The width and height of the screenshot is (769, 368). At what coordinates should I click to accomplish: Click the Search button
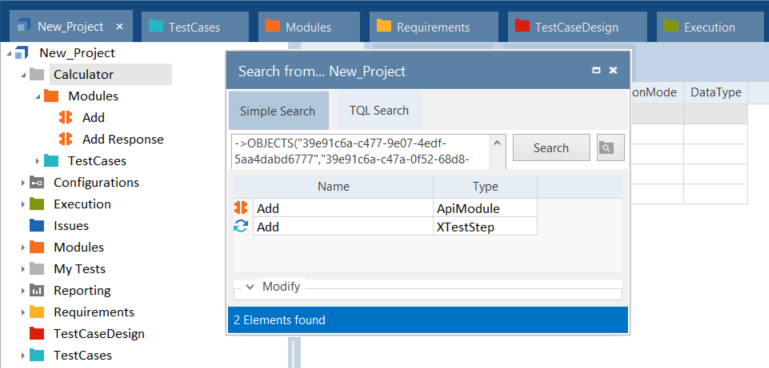551,148
